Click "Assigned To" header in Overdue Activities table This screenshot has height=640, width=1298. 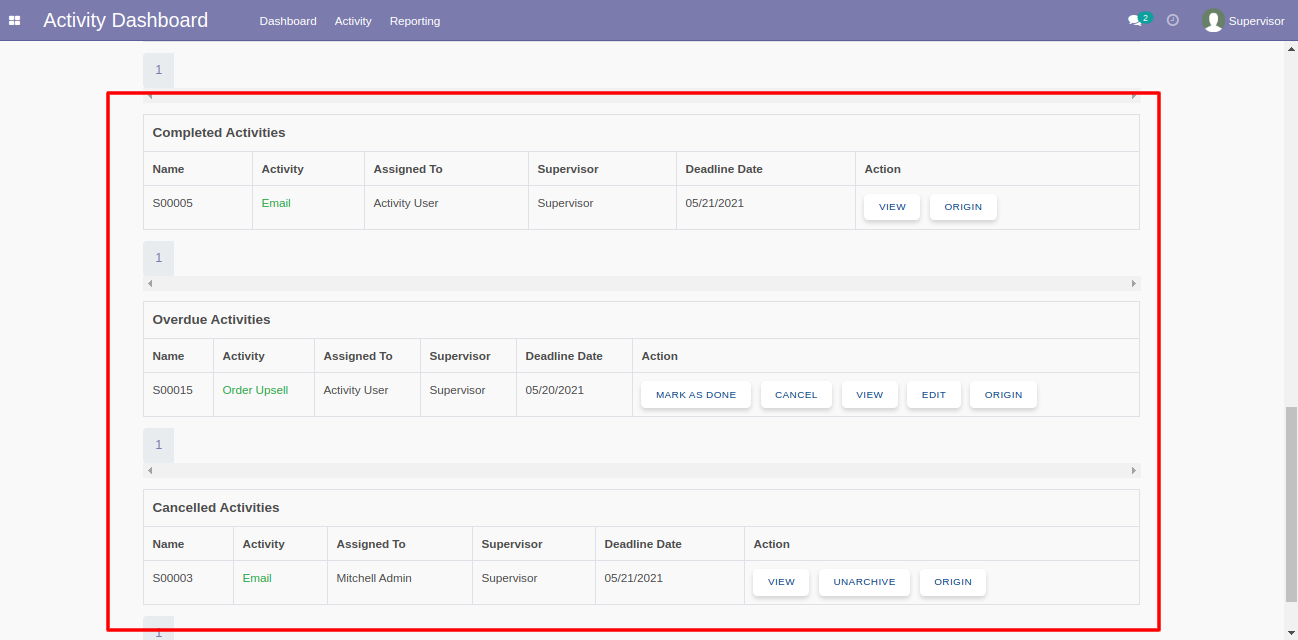[358, 356]
